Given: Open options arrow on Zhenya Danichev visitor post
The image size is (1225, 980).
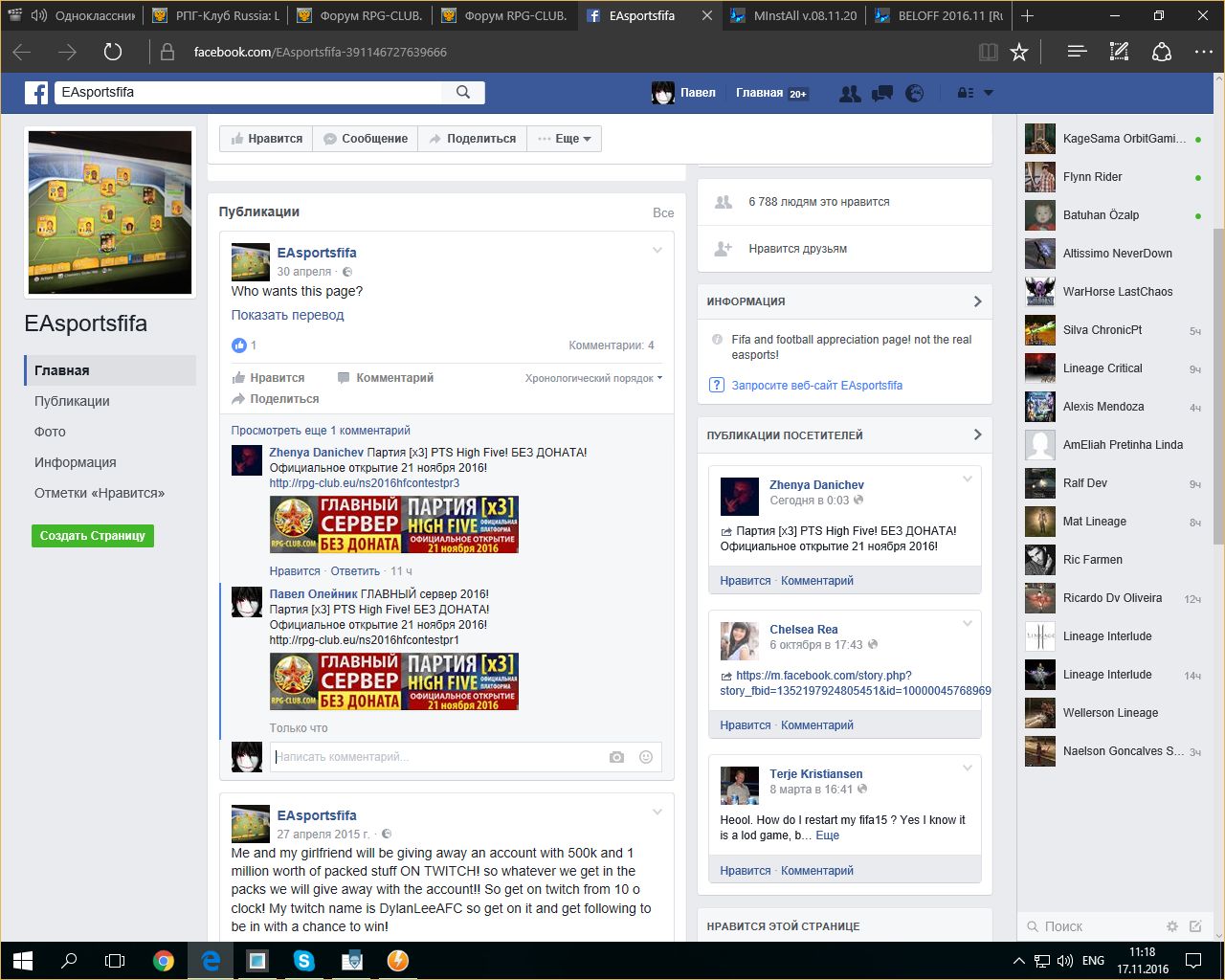Looking at the screenshot, I should point(968,479).
